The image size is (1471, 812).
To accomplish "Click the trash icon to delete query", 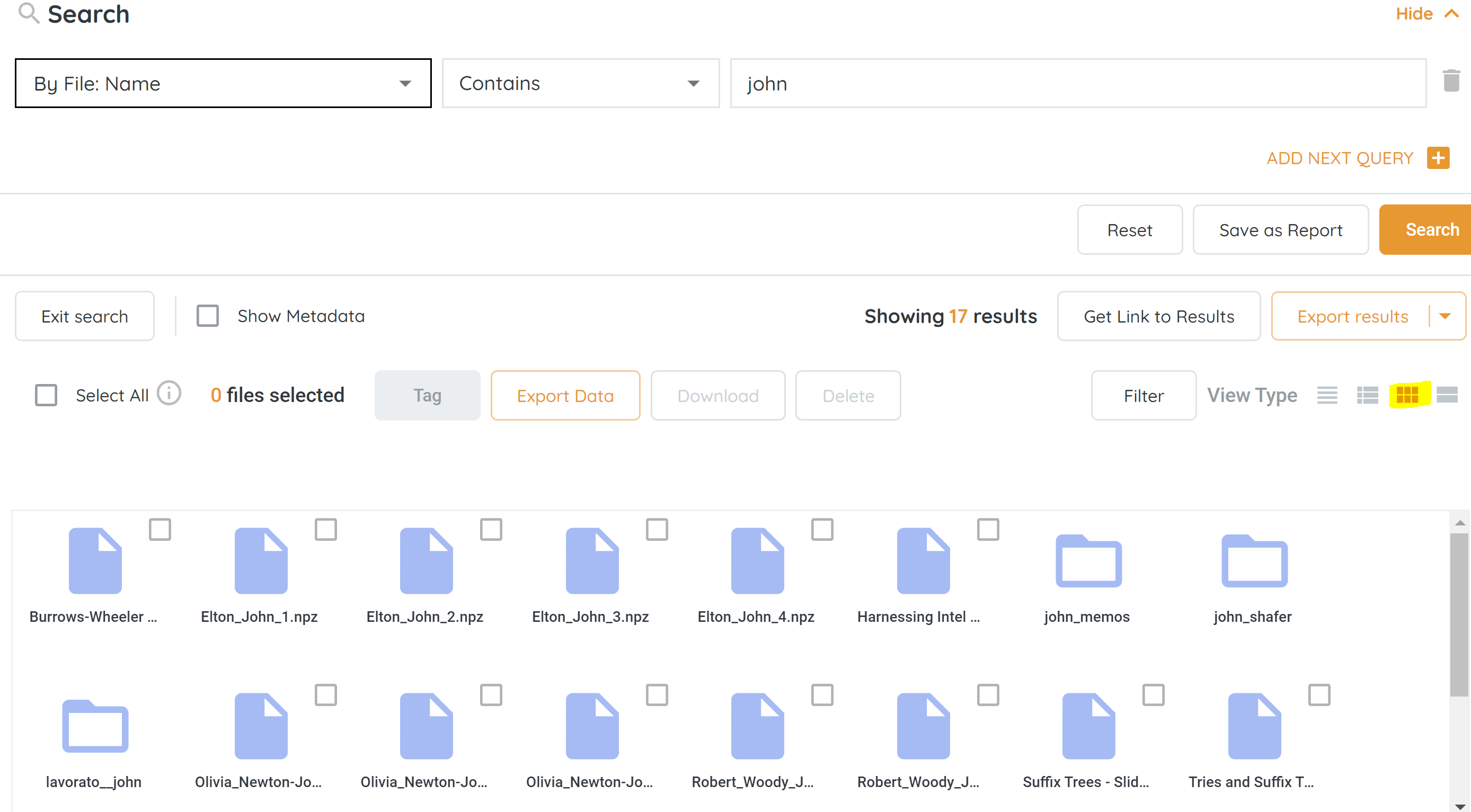I will [1450, 81].
